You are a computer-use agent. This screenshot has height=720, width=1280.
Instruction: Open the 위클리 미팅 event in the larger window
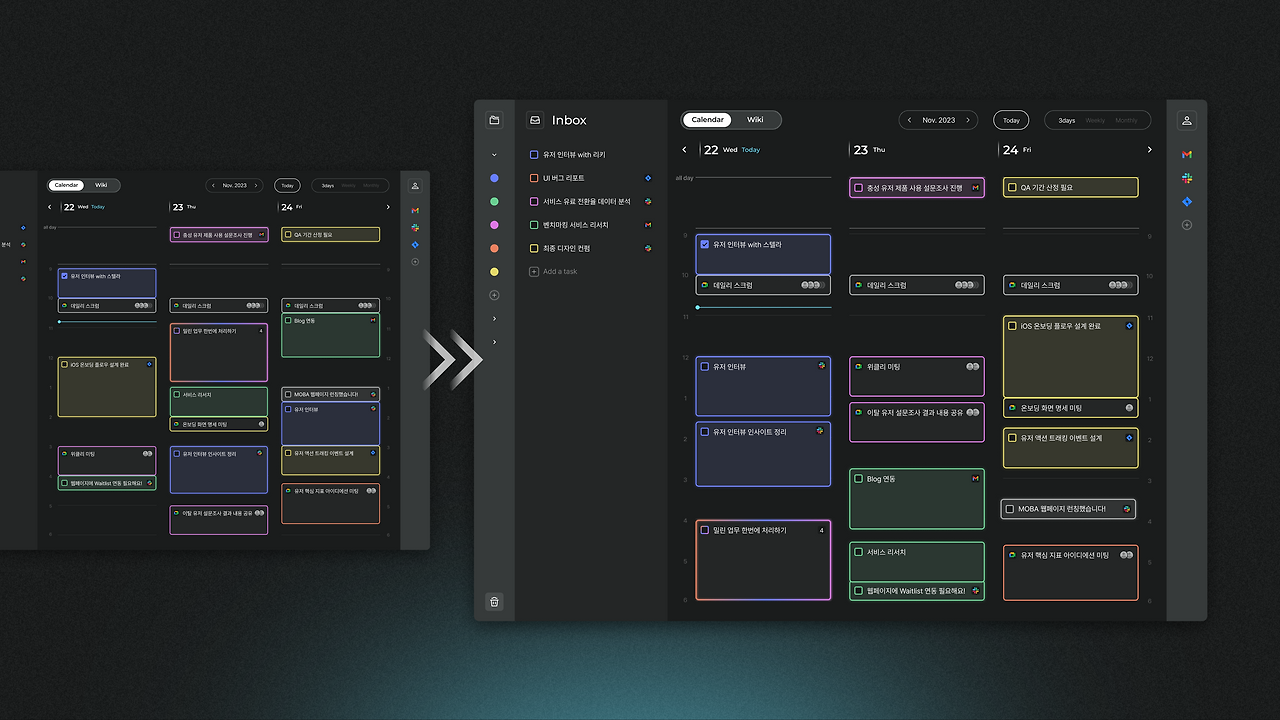tap(917, 376)
